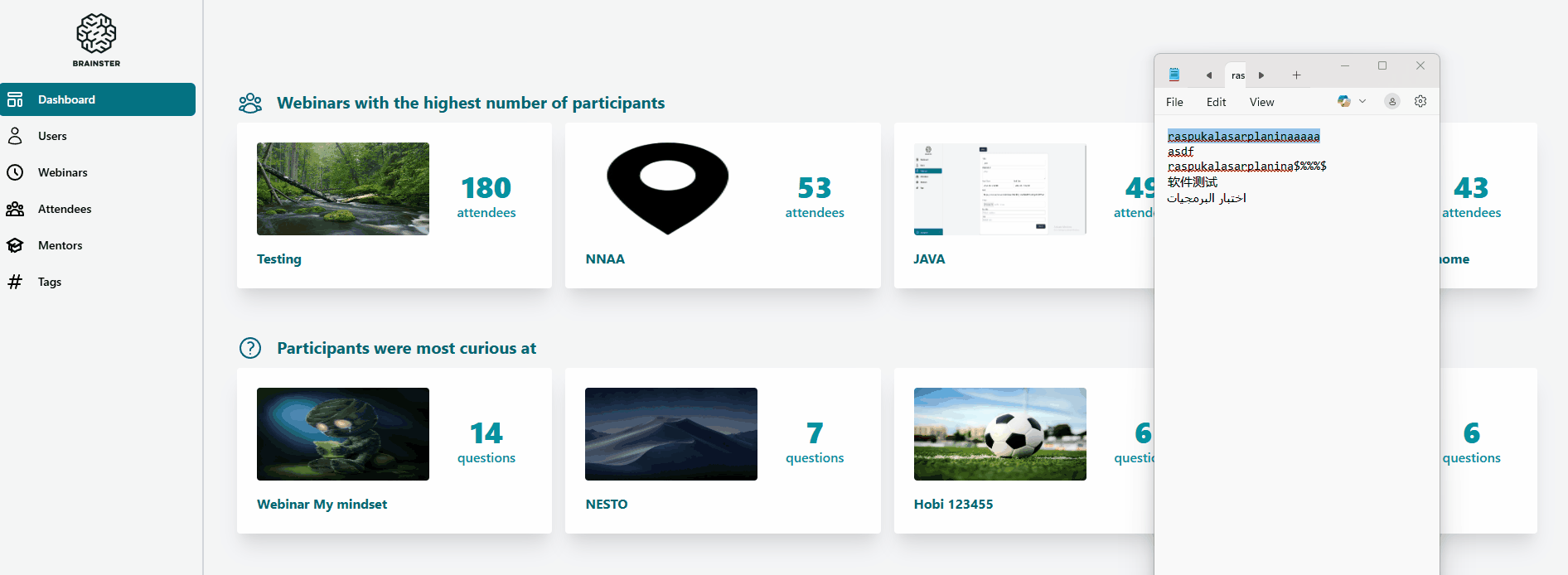
Task: Open the Notepad File menu
Action: pos(1174,102)
